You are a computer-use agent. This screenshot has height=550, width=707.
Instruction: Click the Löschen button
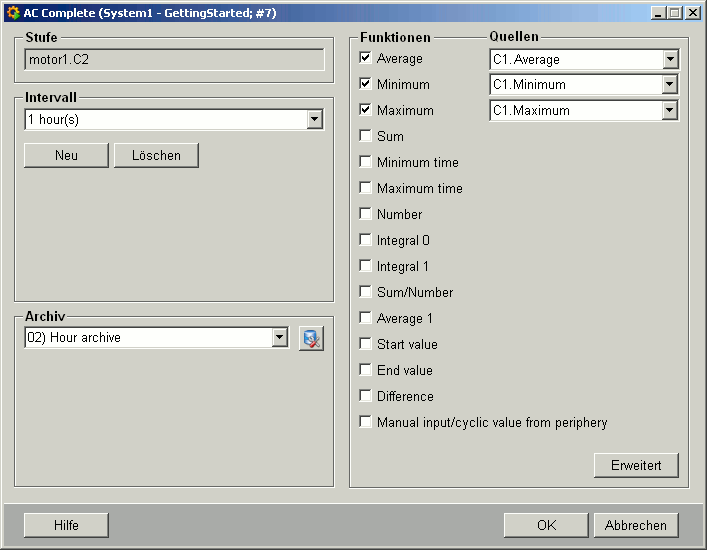tap(156, 156)
